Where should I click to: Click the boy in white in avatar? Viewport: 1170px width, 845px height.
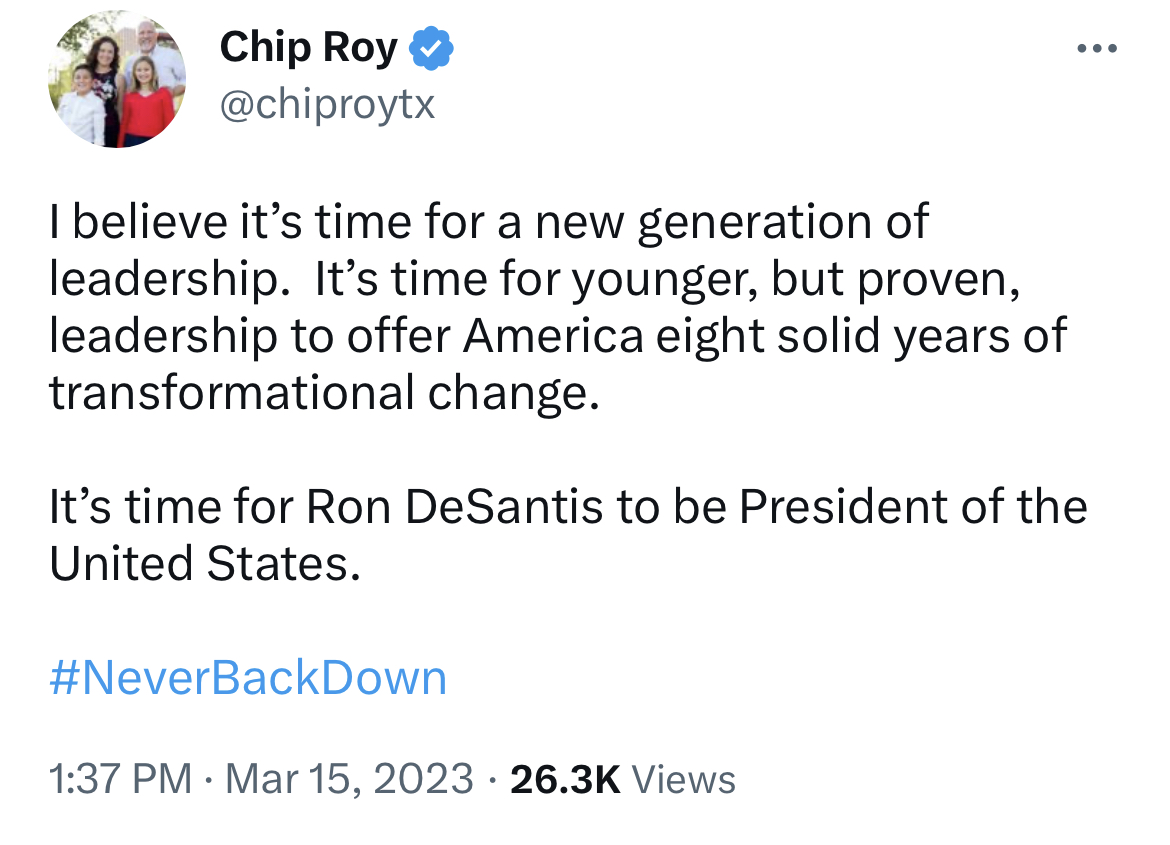(x=81, y=106)
